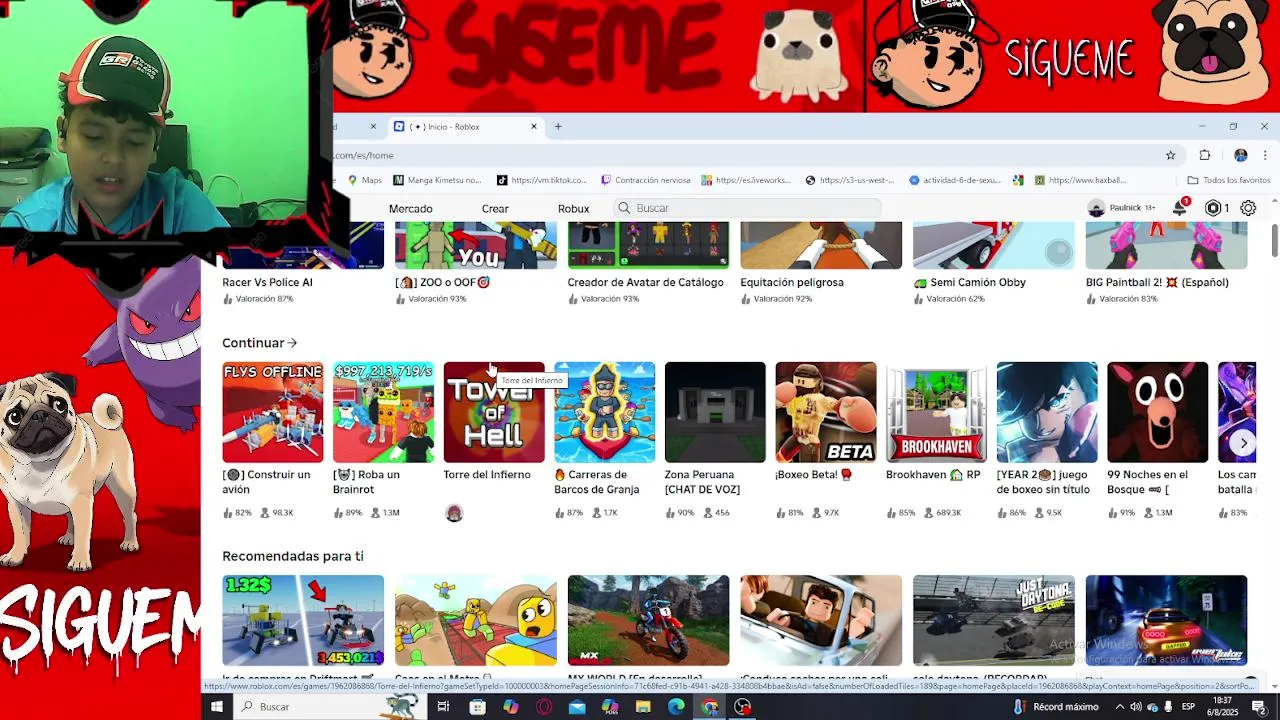Click Equitación peligrosa game title
Image resolution: width=1280 pixels, height=720 pixels.
pos(792,282)
